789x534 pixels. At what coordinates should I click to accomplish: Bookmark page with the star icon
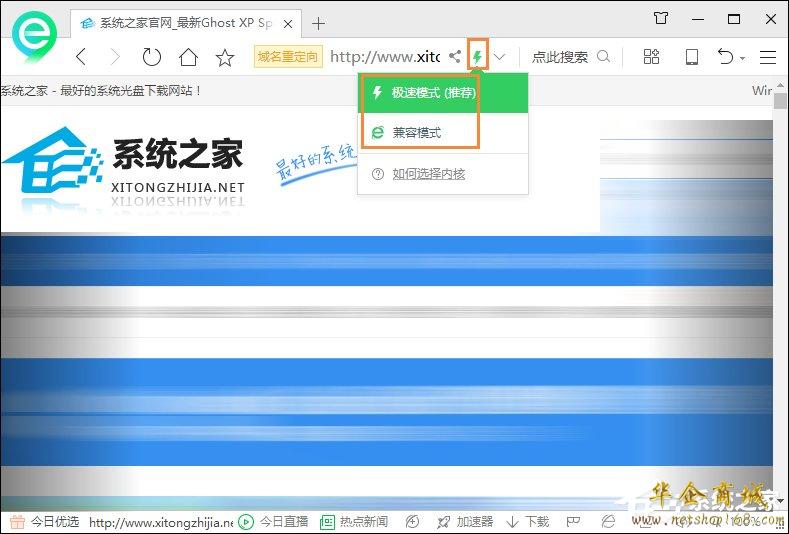tap(225, 57)
